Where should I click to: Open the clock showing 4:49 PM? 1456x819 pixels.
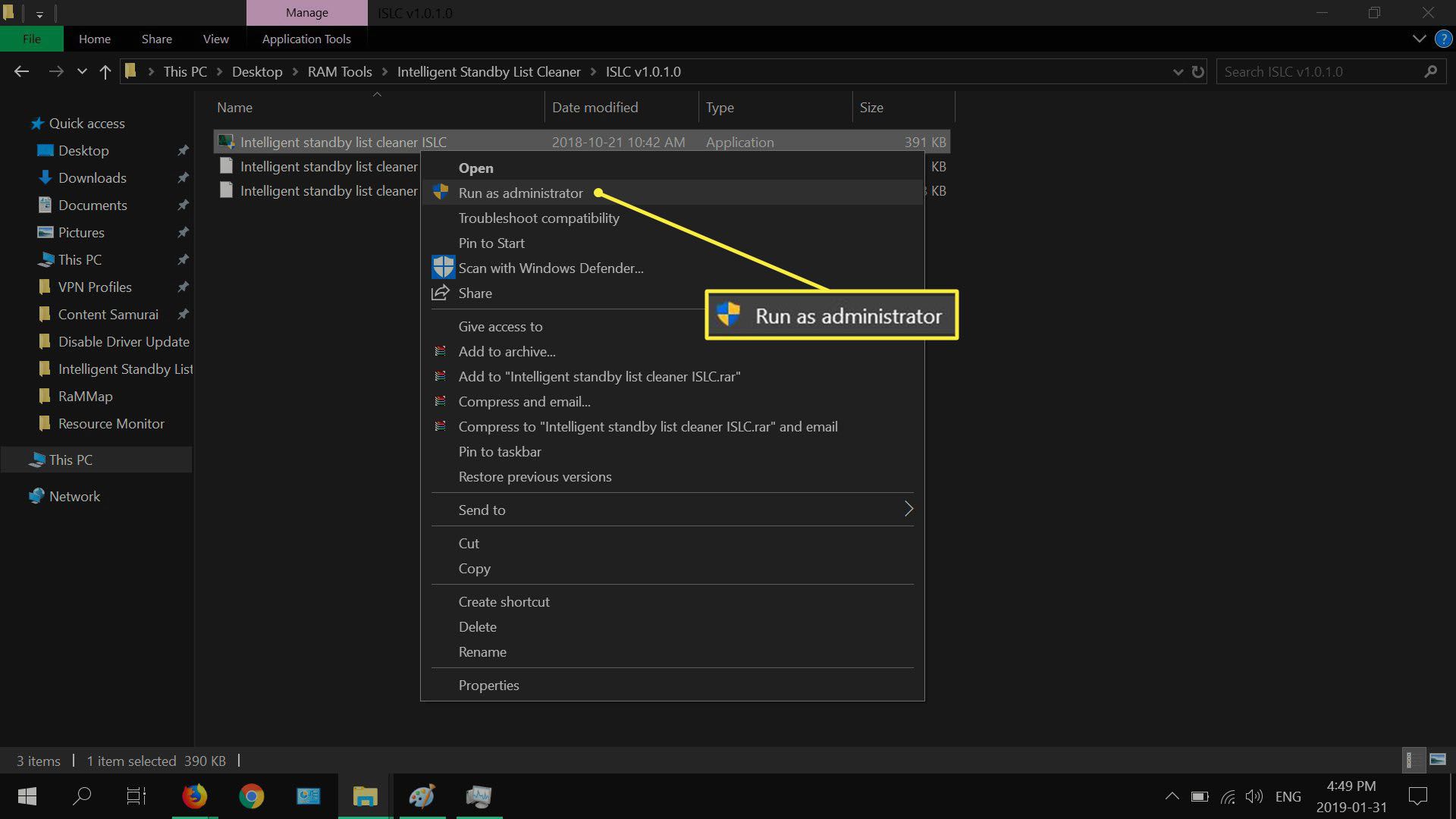(x=1351, y=796)
